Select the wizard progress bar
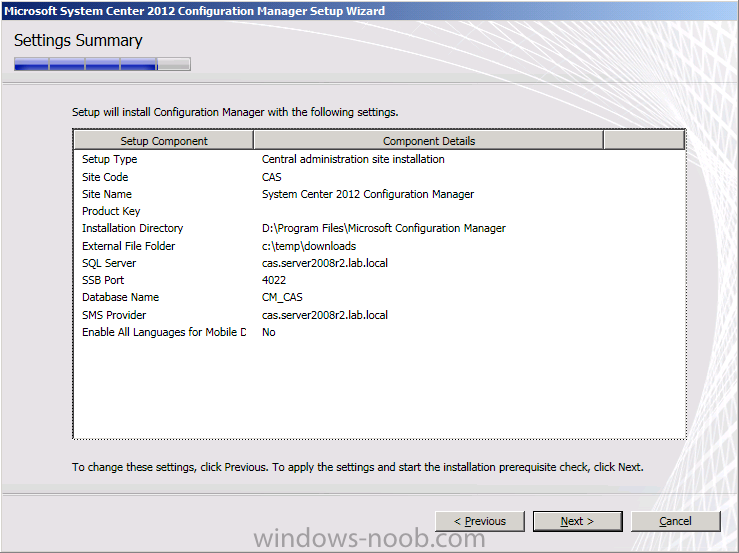739x553 pixels. tap(102, 64)
